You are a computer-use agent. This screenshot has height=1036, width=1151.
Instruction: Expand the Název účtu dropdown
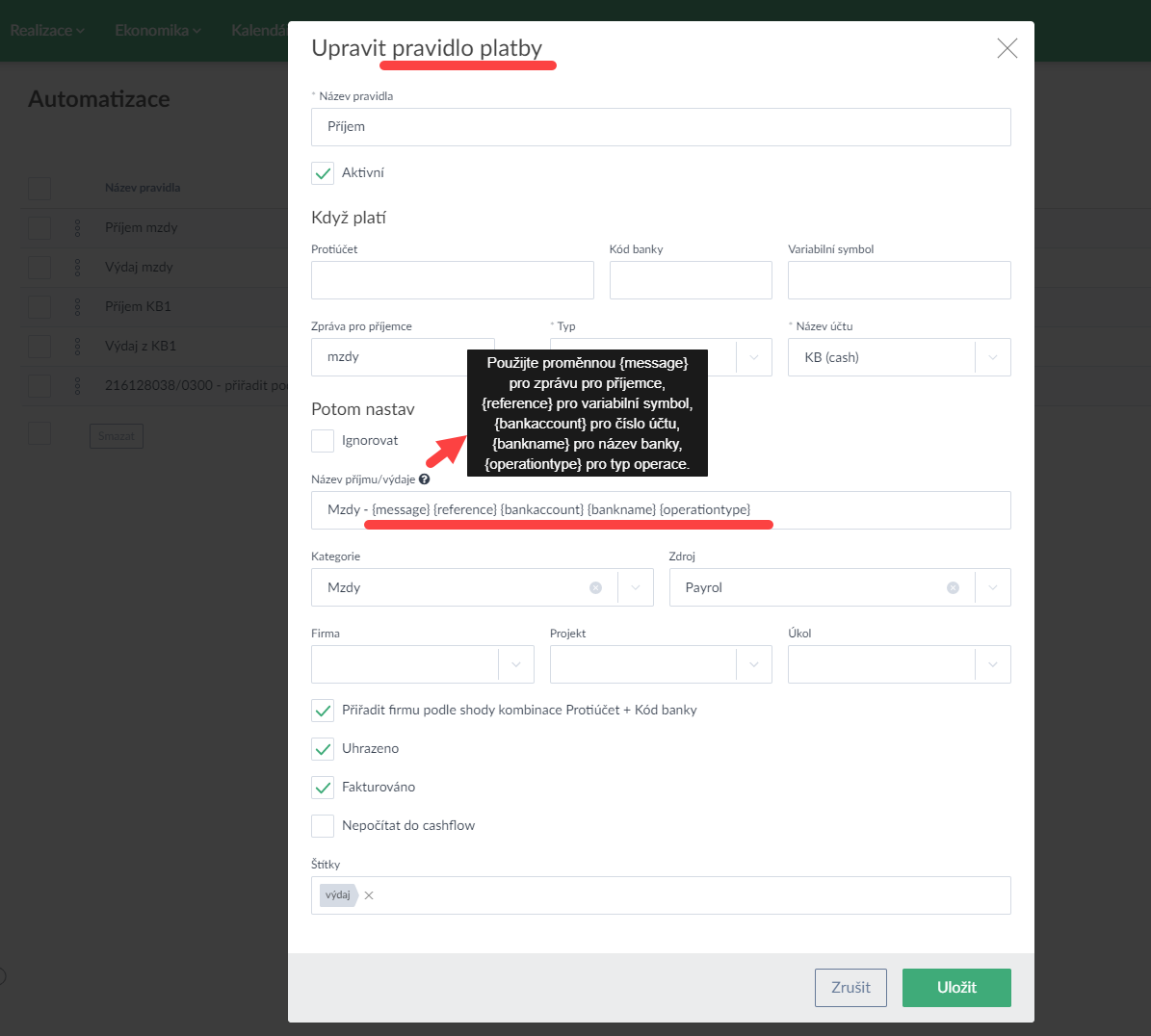coord(992,357)
